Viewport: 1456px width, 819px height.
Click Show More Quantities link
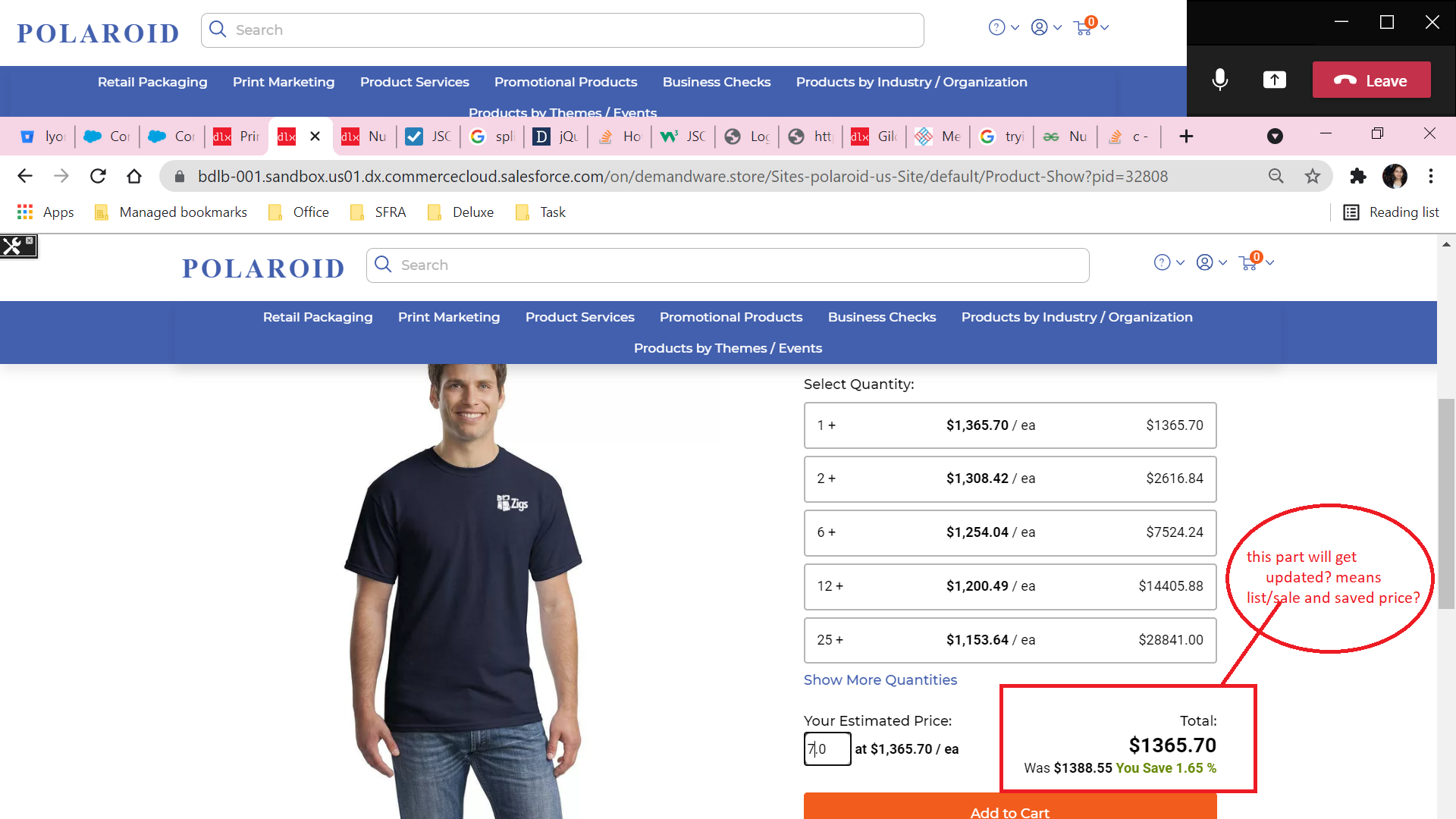point(880,680)
